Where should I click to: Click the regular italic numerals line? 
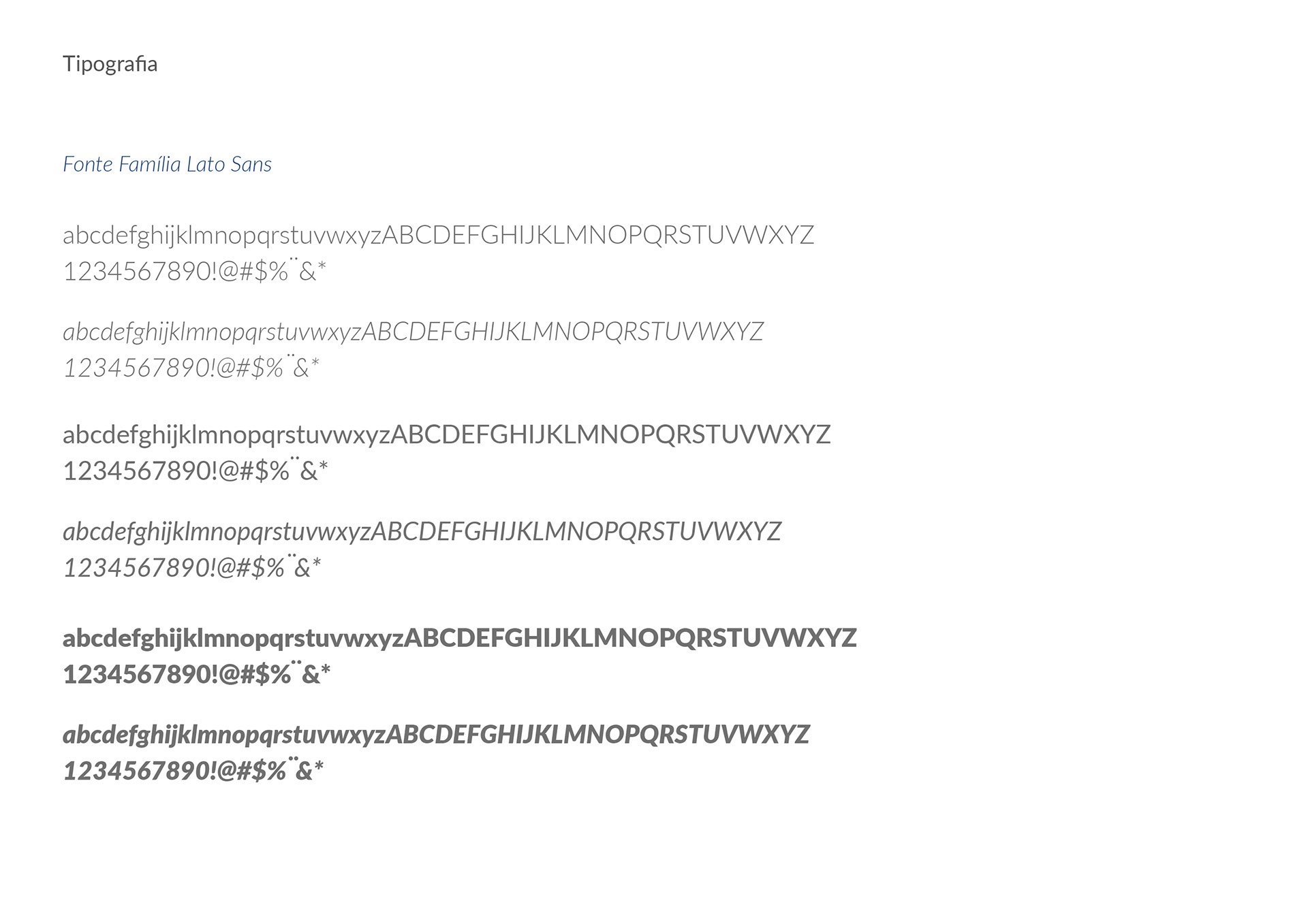[192, 567]
